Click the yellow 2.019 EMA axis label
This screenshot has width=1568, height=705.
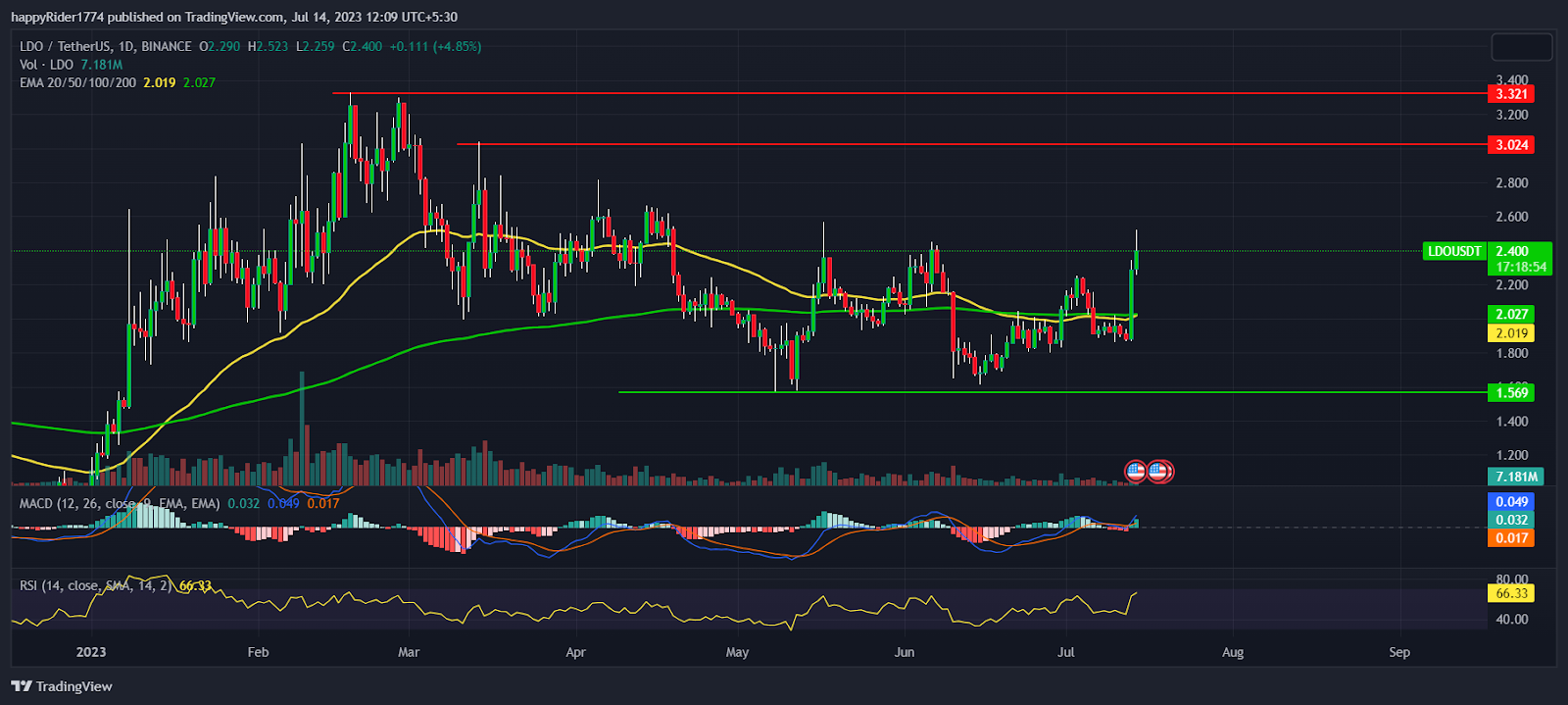[x=1511, y=333]
